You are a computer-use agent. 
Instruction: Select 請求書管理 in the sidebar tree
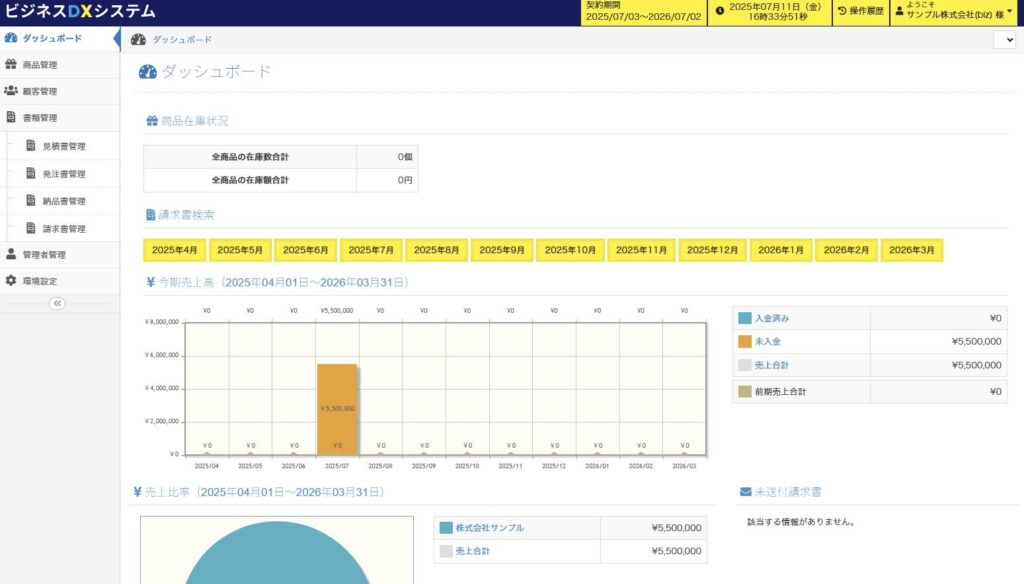click(63, 229)
